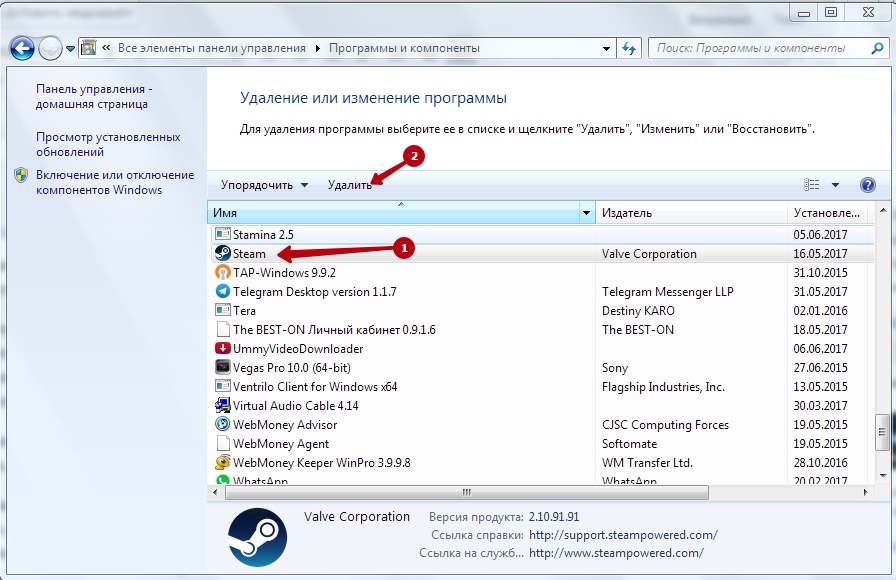Click vertical scrollbar down arrow

[883, 475]
